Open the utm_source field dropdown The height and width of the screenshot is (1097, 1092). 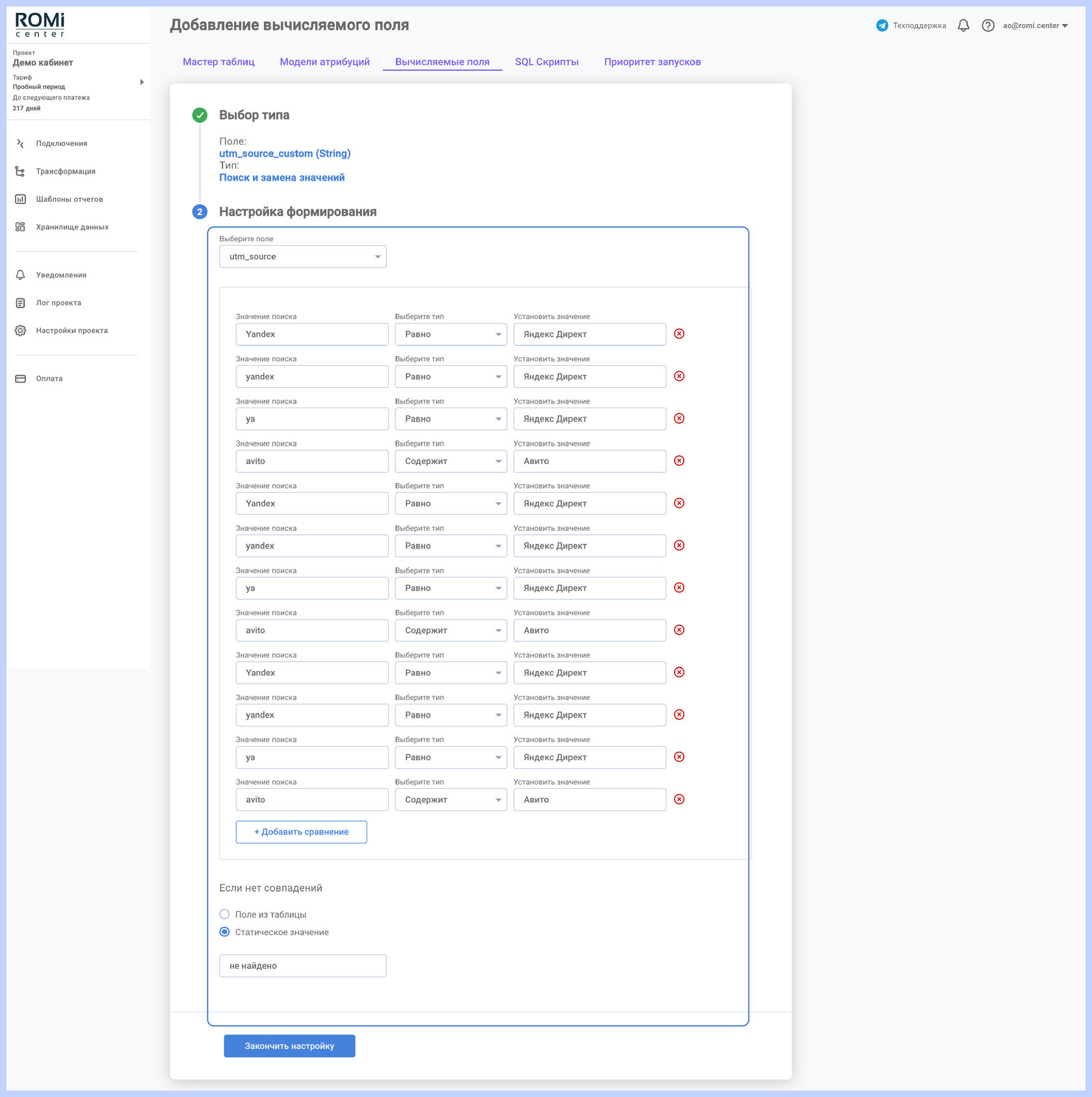coord(303,257)
